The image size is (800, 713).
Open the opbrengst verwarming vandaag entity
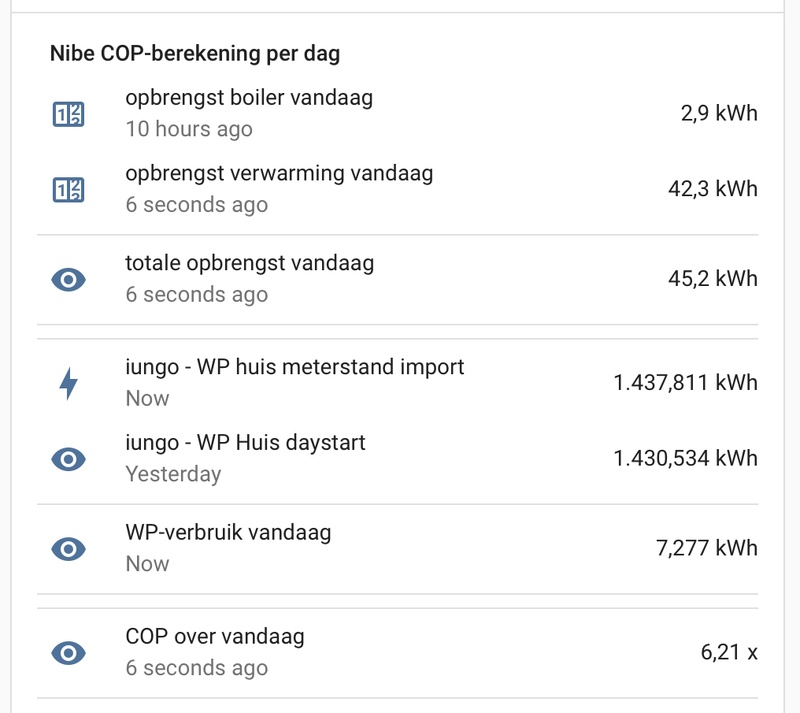(279, 174)
